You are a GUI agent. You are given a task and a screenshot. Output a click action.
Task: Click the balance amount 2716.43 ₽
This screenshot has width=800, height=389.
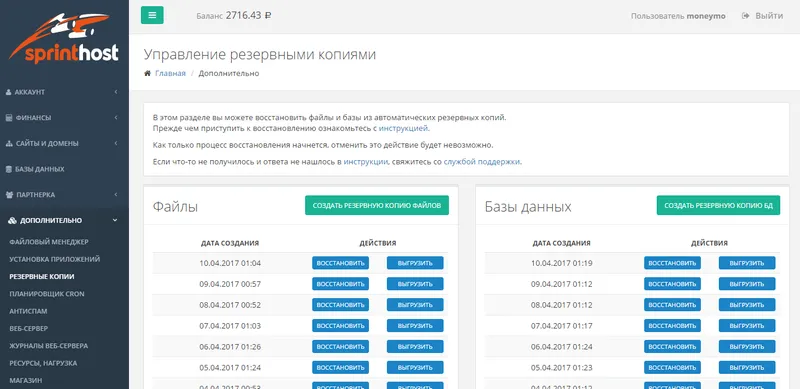tap(248, 15)
